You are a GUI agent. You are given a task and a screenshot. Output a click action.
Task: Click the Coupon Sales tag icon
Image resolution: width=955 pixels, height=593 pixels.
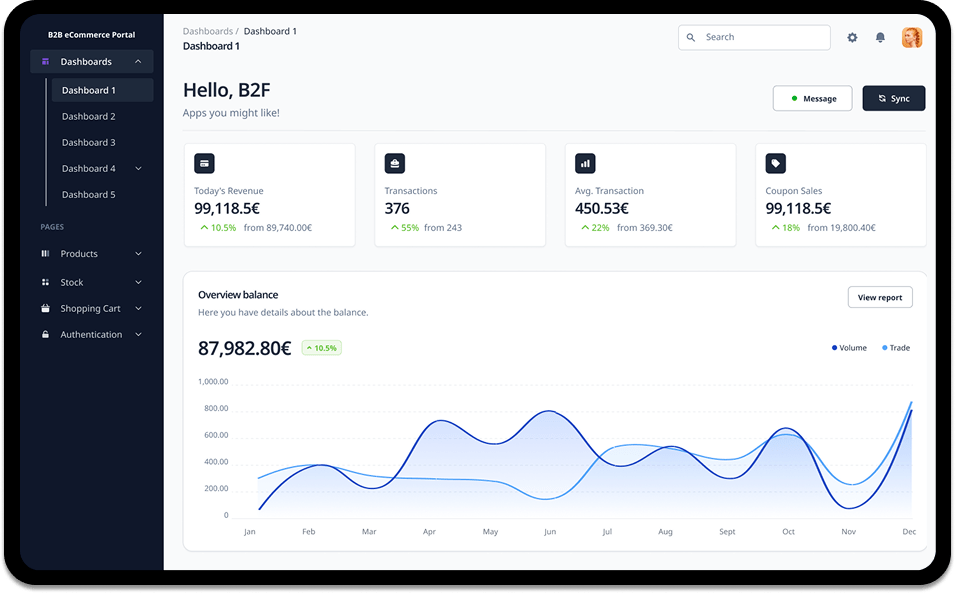tap(776, 163)
